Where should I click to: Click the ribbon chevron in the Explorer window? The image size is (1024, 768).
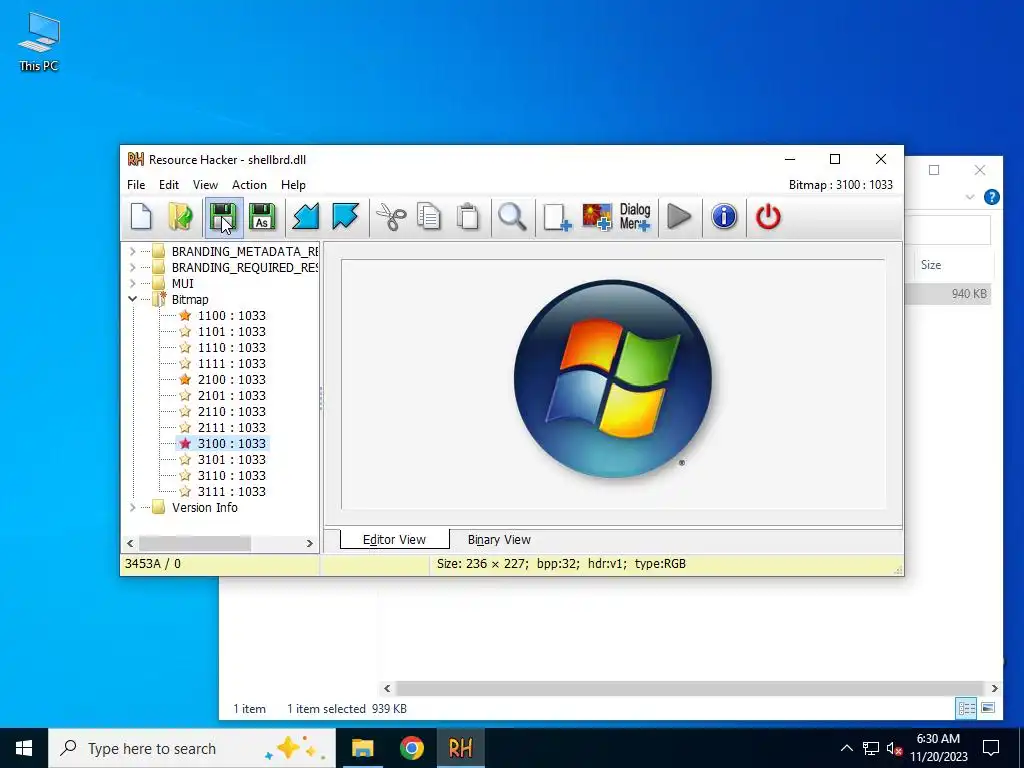pos(970,197)
